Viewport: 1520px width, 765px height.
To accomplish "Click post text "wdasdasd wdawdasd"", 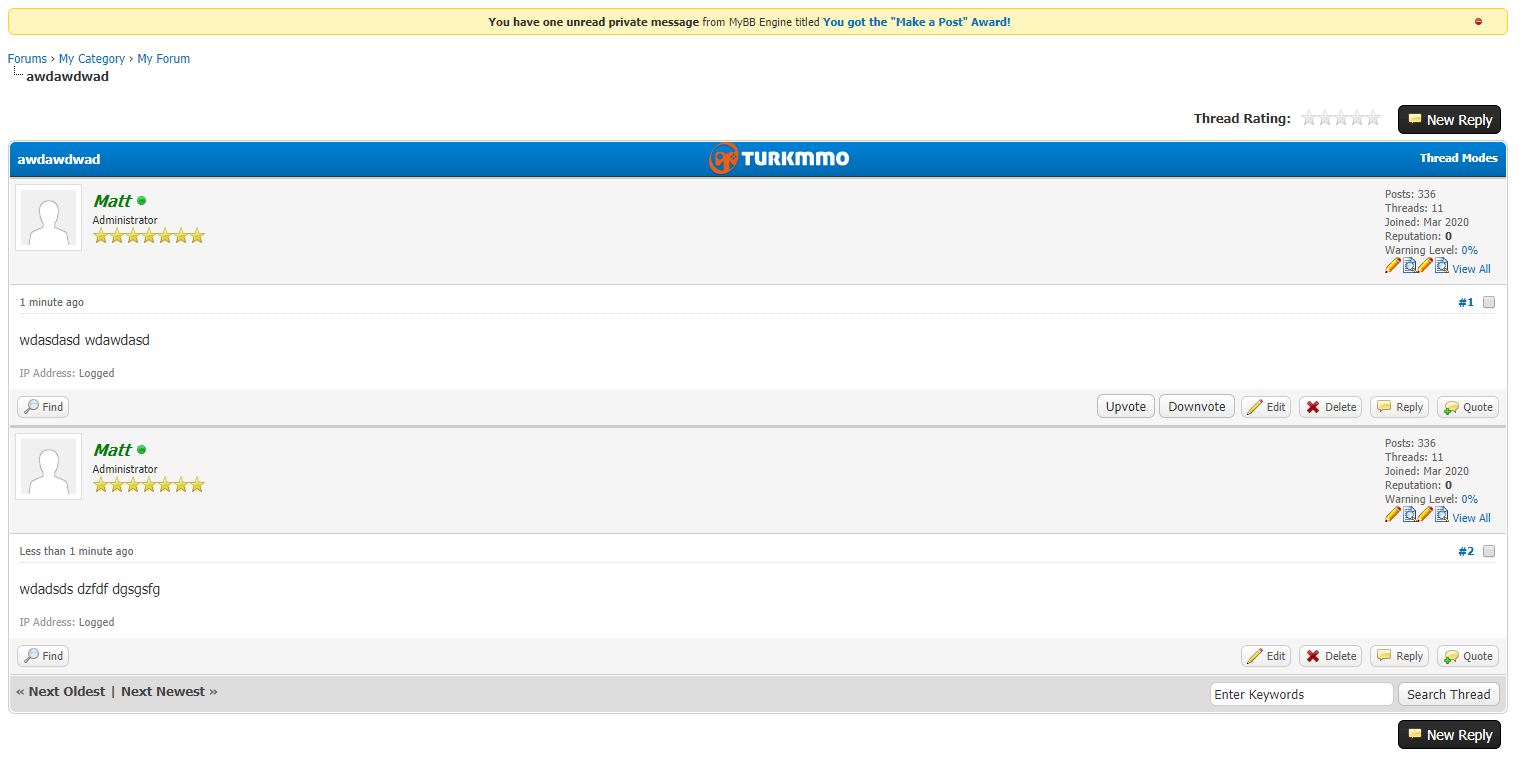I will click(85, 340).
